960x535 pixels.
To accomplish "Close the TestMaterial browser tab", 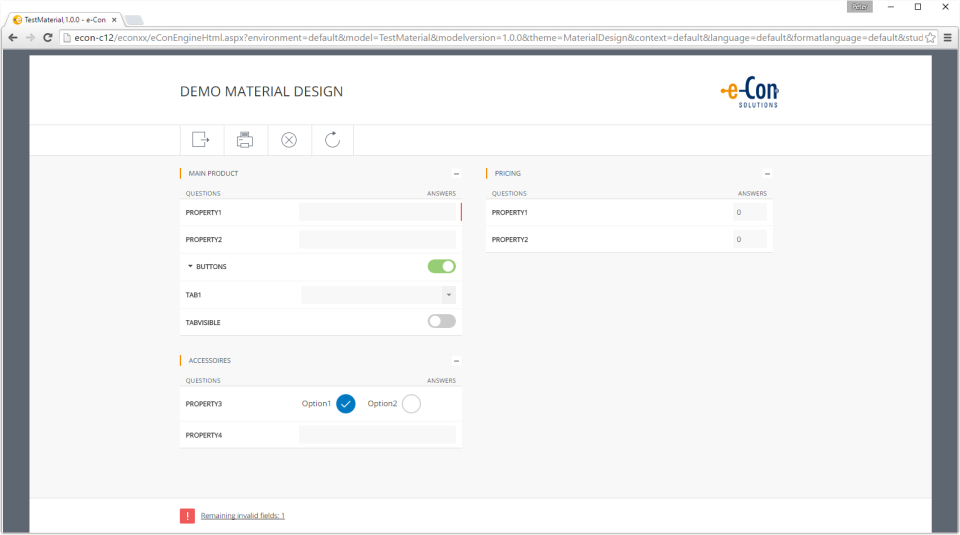I will pos(114,20).
